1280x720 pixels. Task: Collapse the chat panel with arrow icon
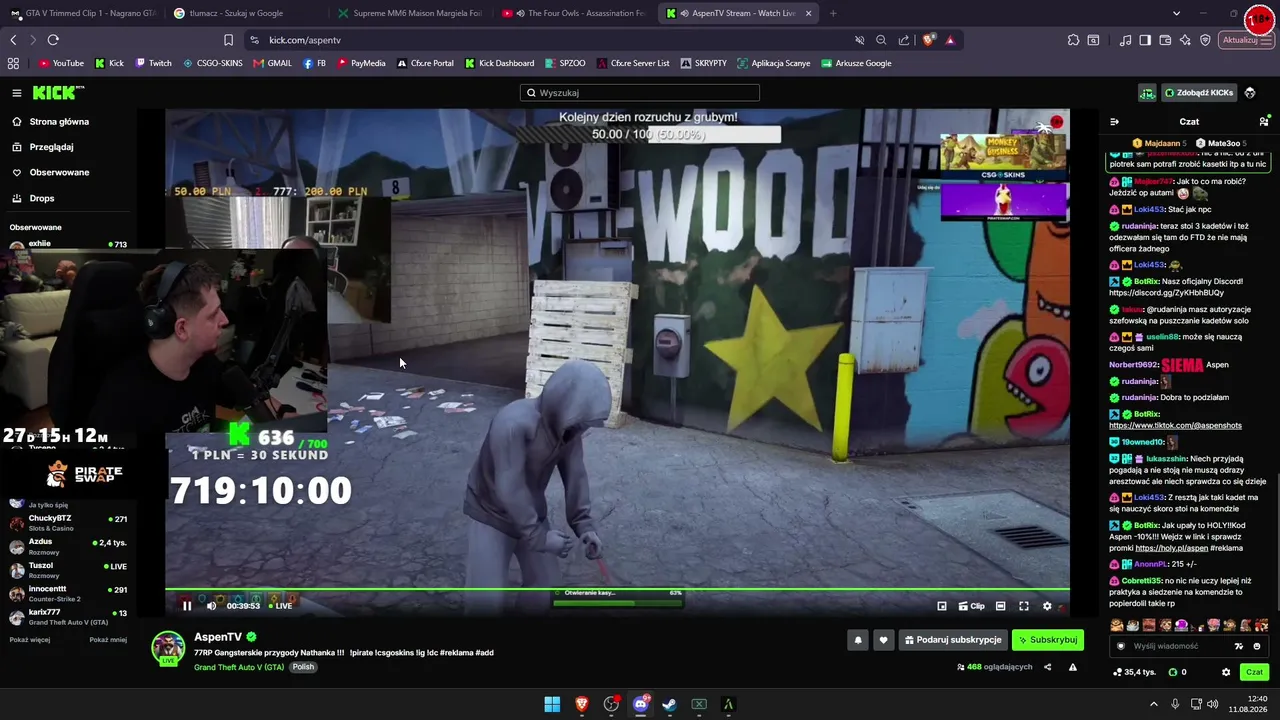[1115, 122]
